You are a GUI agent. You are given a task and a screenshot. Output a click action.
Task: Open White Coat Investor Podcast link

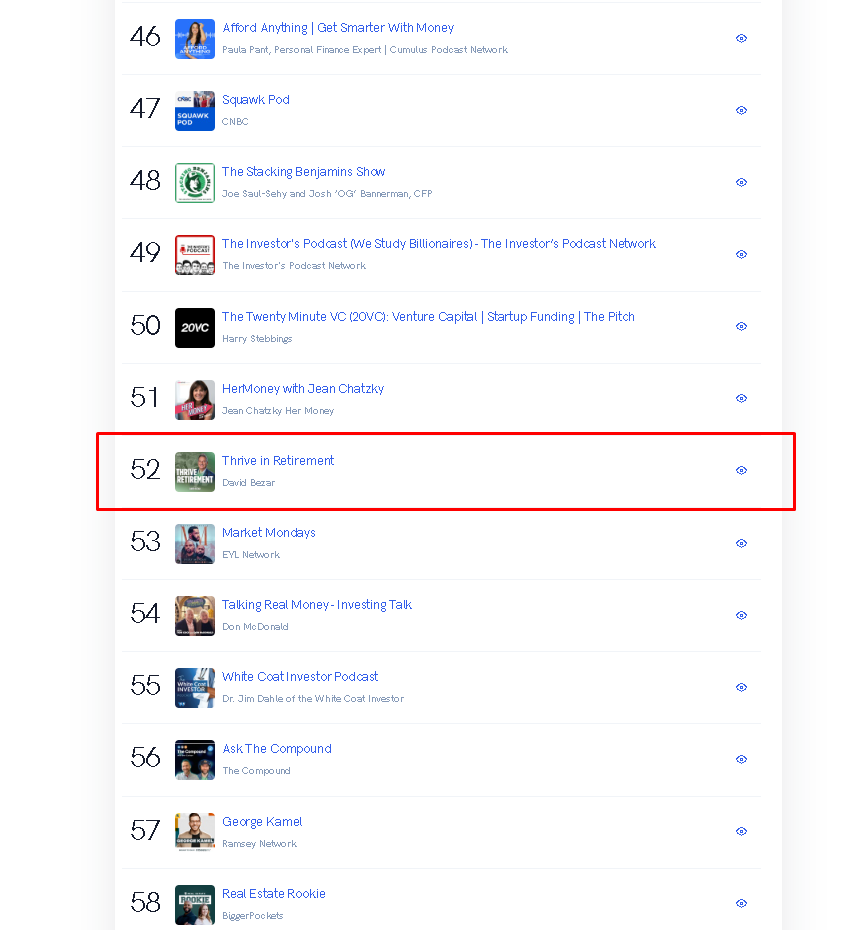click(300, 677)
